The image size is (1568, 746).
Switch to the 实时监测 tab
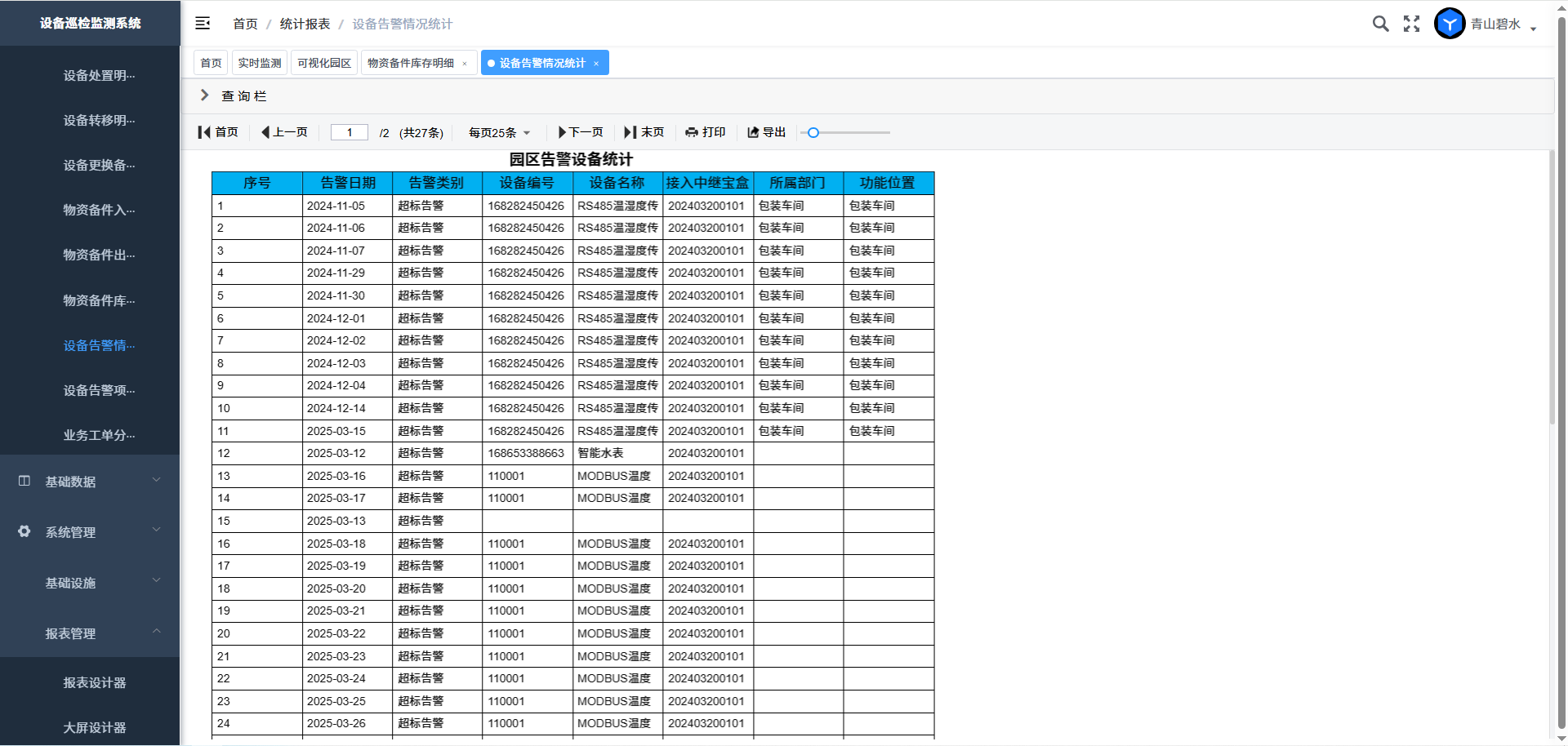point(260,63)
